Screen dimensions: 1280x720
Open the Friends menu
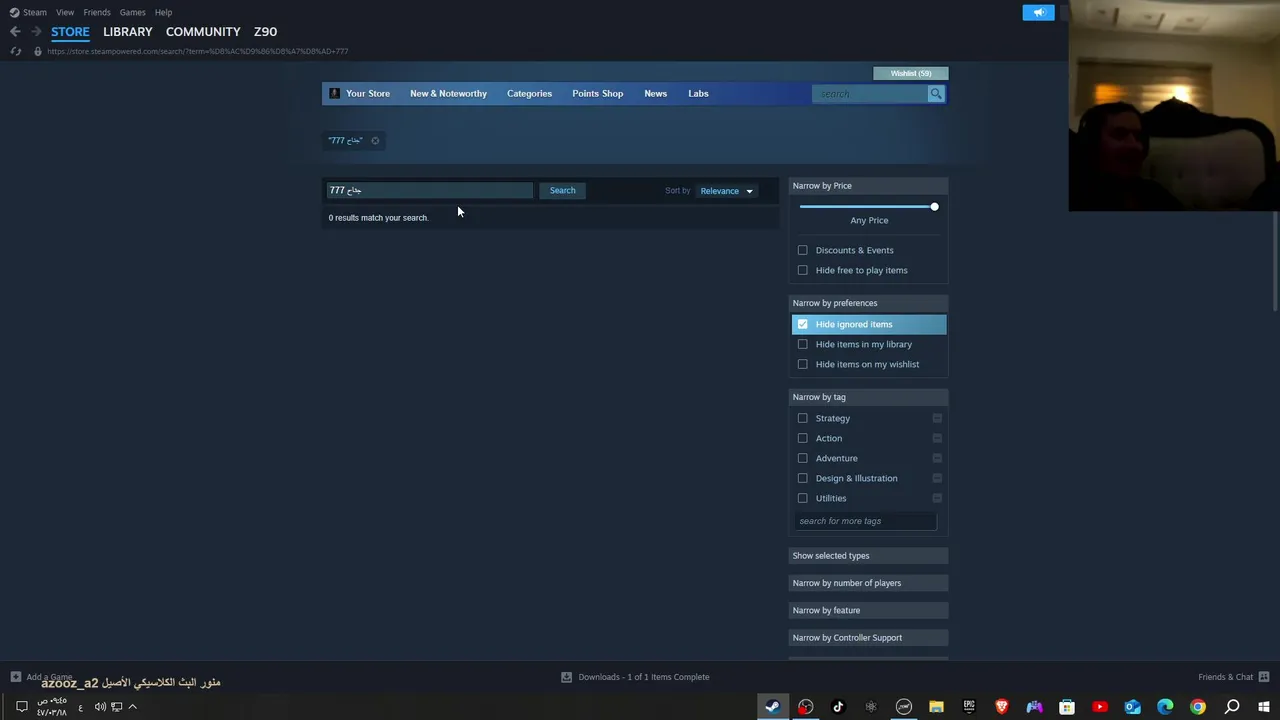[97, 12]
